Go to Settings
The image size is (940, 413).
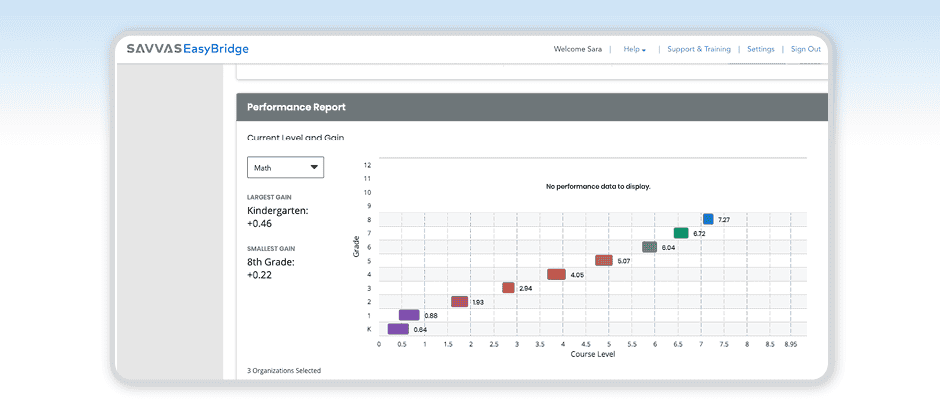click(760, 49)
